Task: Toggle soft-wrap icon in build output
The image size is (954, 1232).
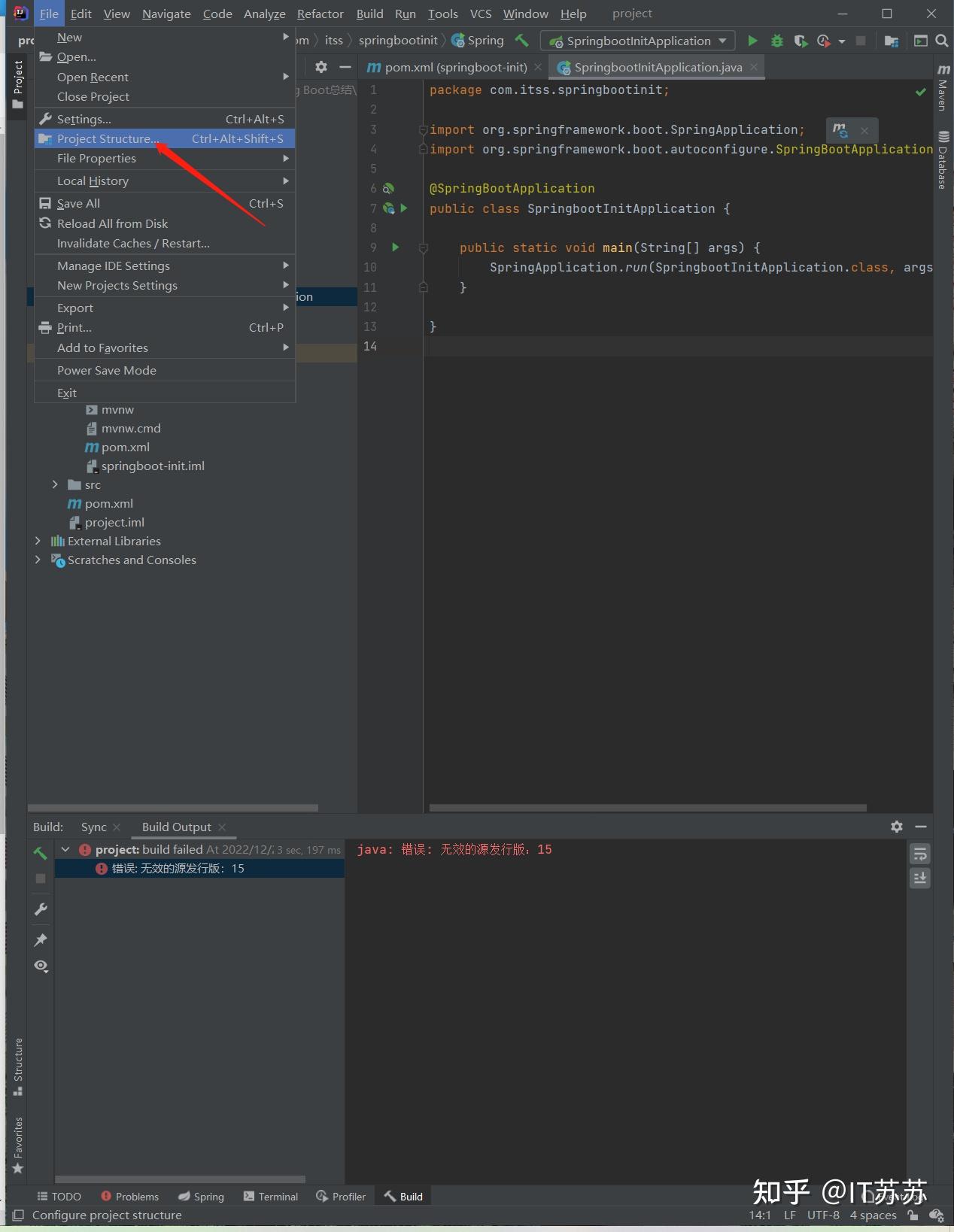Action: click(919, 854)
